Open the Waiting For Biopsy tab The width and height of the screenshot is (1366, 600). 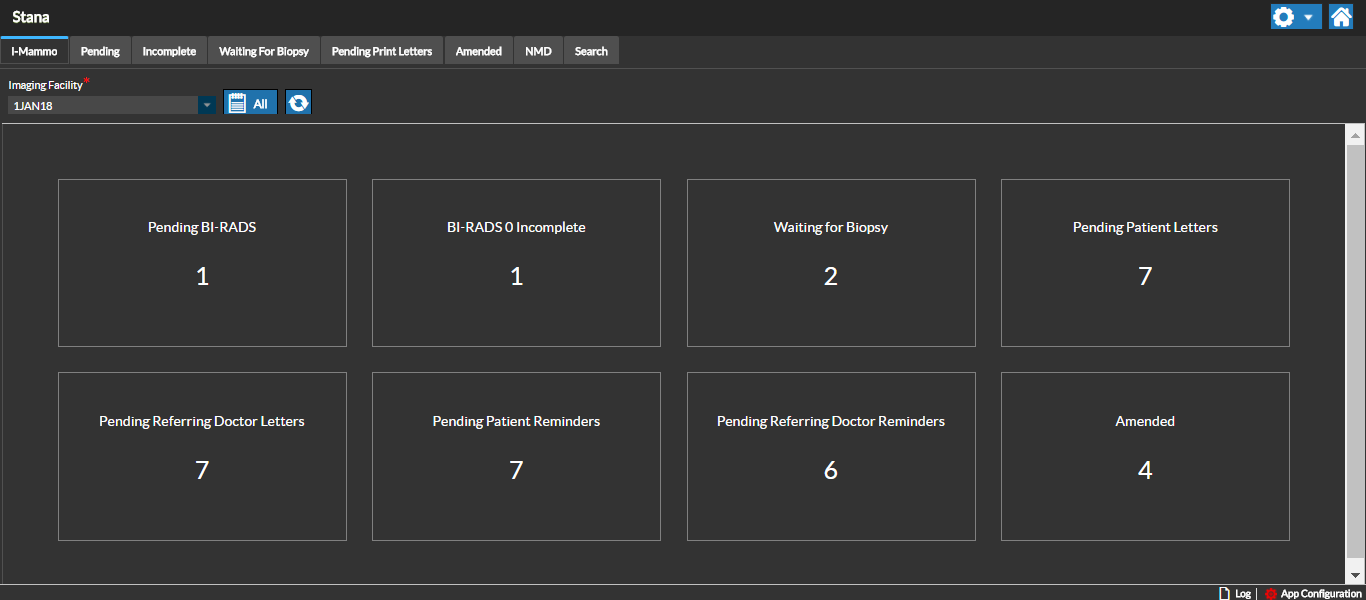click(x=264, y=51)
